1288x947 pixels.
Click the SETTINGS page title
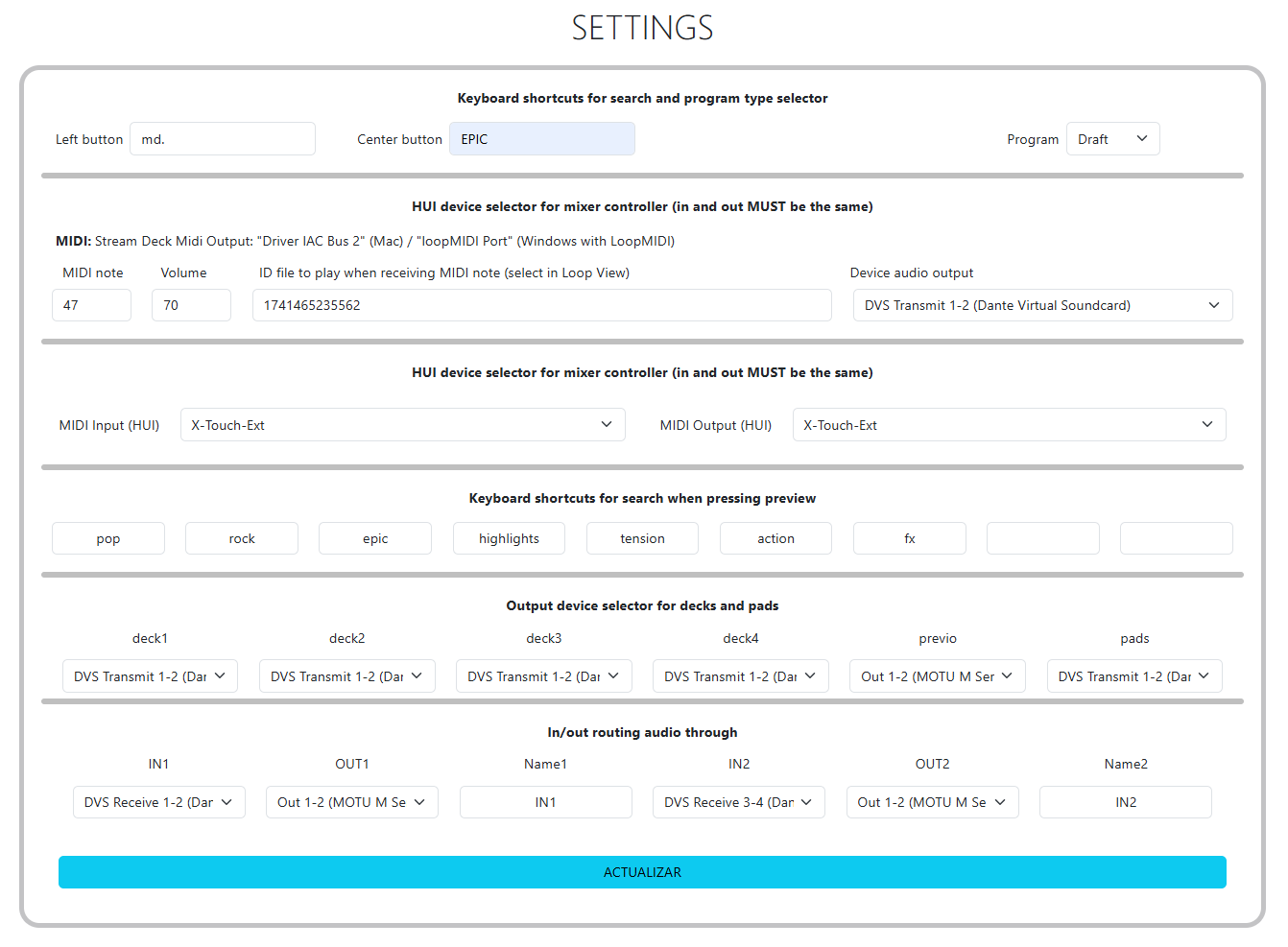point(643,28)
